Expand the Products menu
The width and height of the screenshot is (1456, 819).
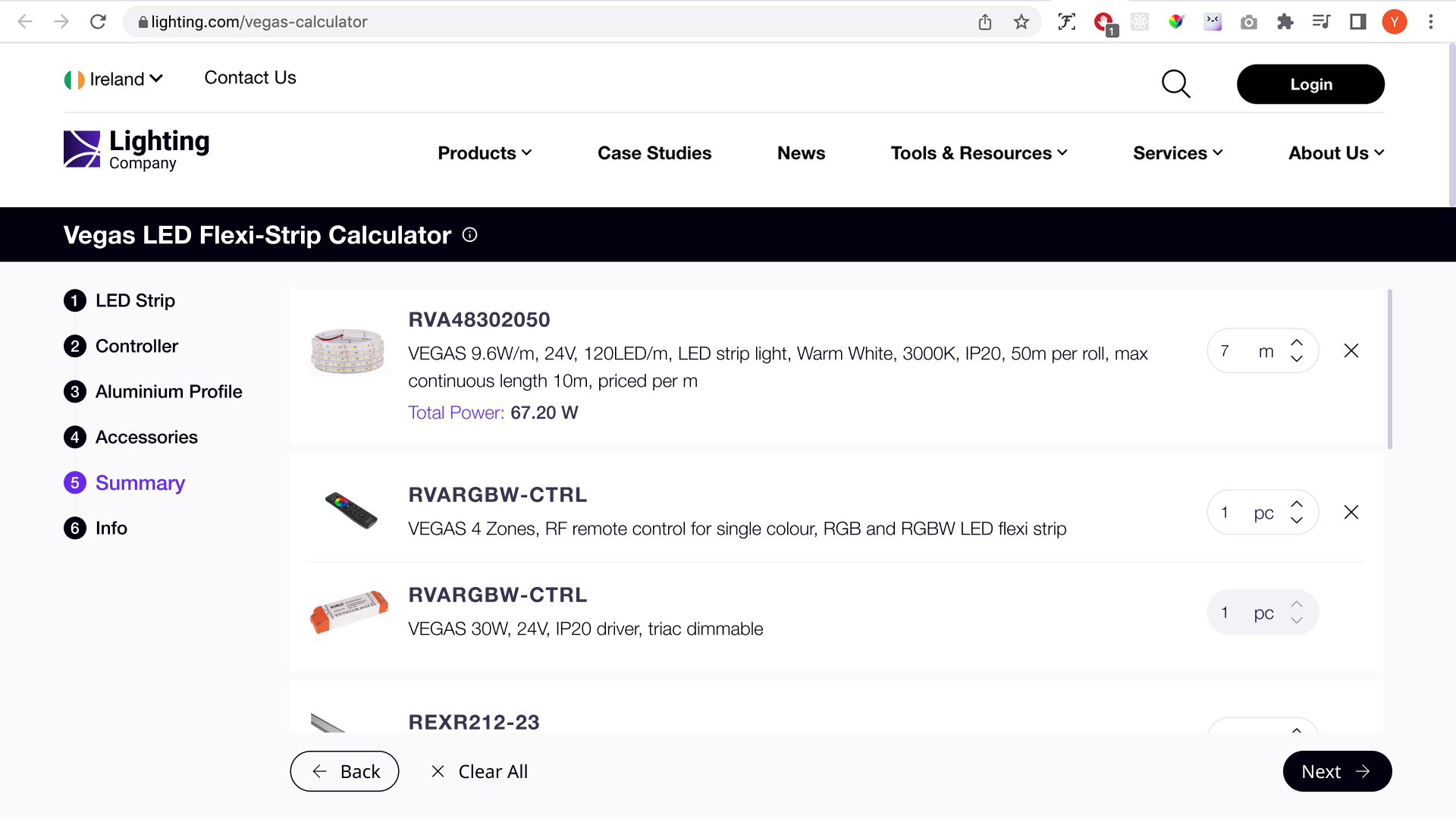tap(485, 153)
